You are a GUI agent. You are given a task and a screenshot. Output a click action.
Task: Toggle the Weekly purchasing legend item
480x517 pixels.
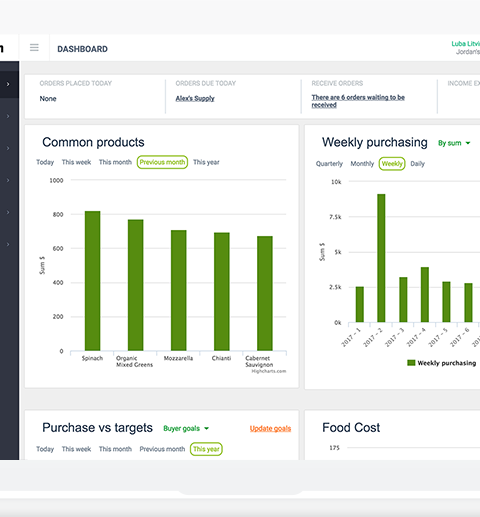(442, 363)
